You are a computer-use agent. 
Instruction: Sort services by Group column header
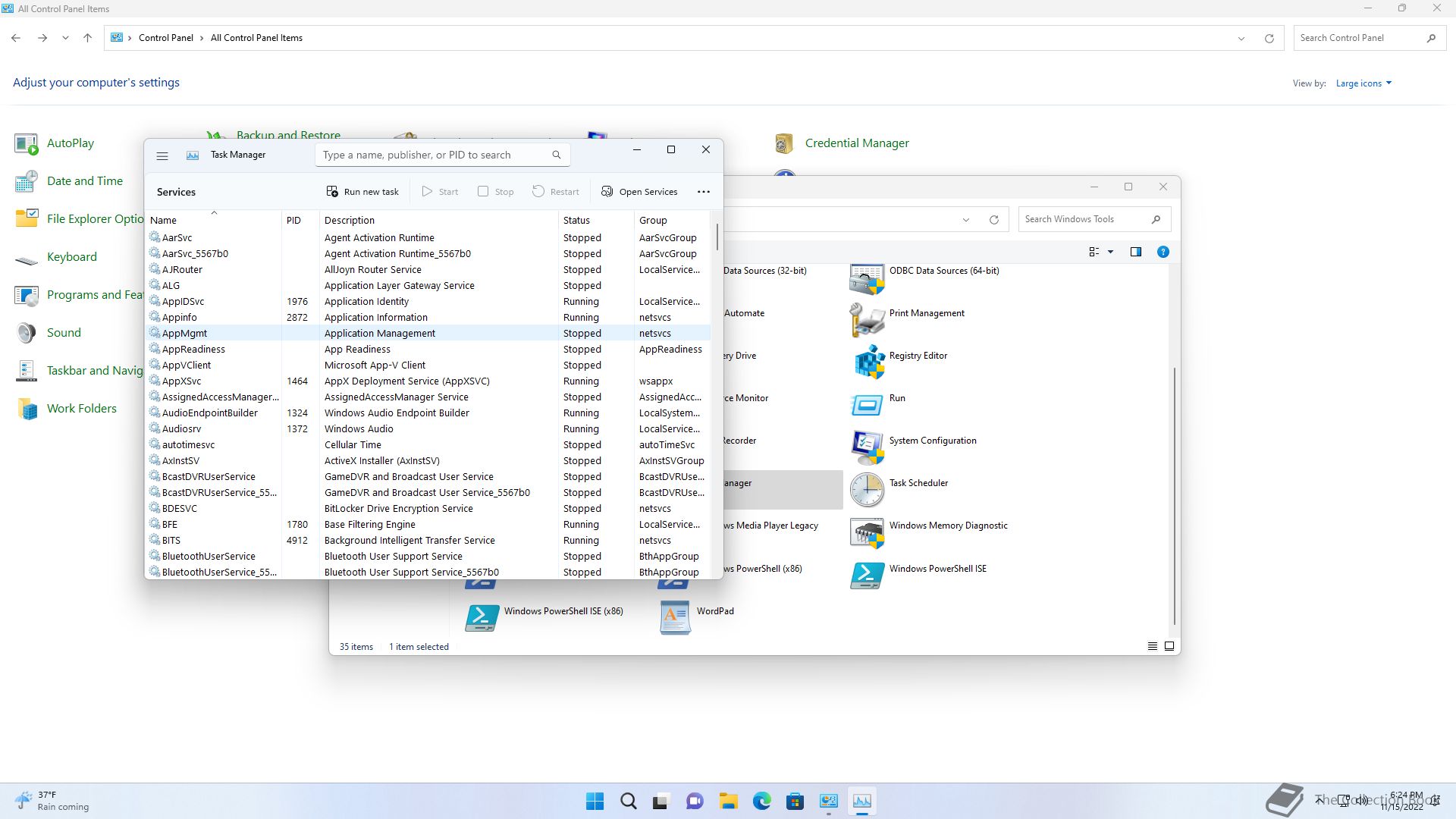(672, 220)
